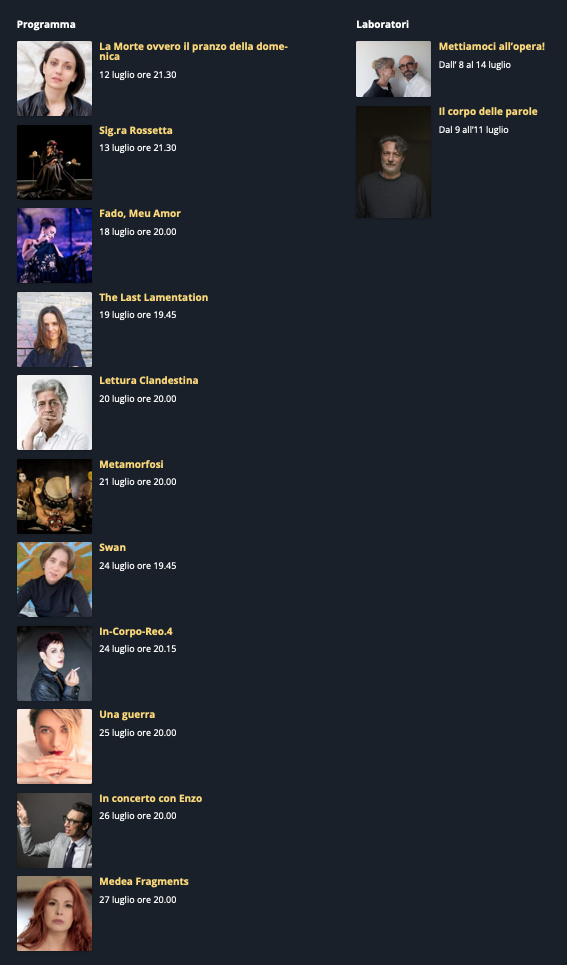This screenshot has height=965, width=567.
Task: Select the In-Corpo-Reo.4 title
Action: coord(135,631)
